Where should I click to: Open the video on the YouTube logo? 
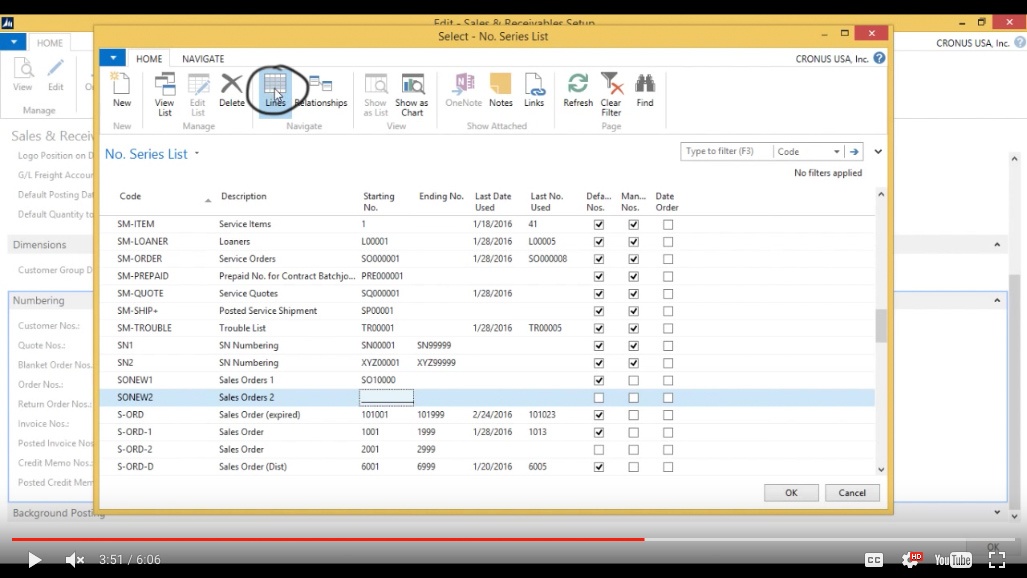click(953, 560)
